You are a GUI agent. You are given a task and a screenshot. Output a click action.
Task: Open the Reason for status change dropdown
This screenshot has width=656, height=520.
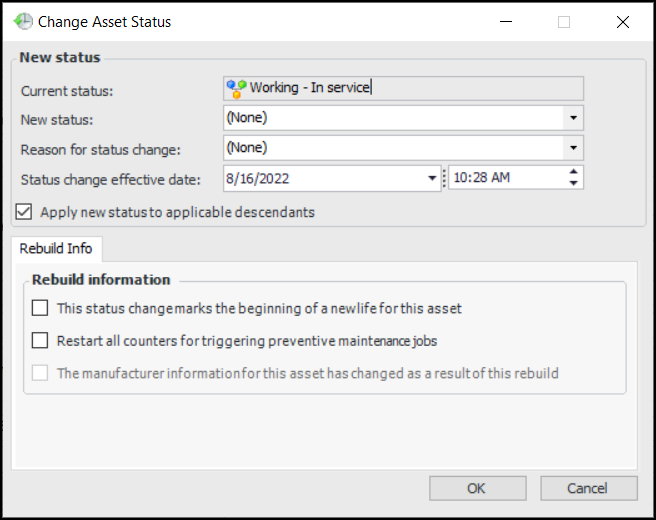click(x=573, y=148)
